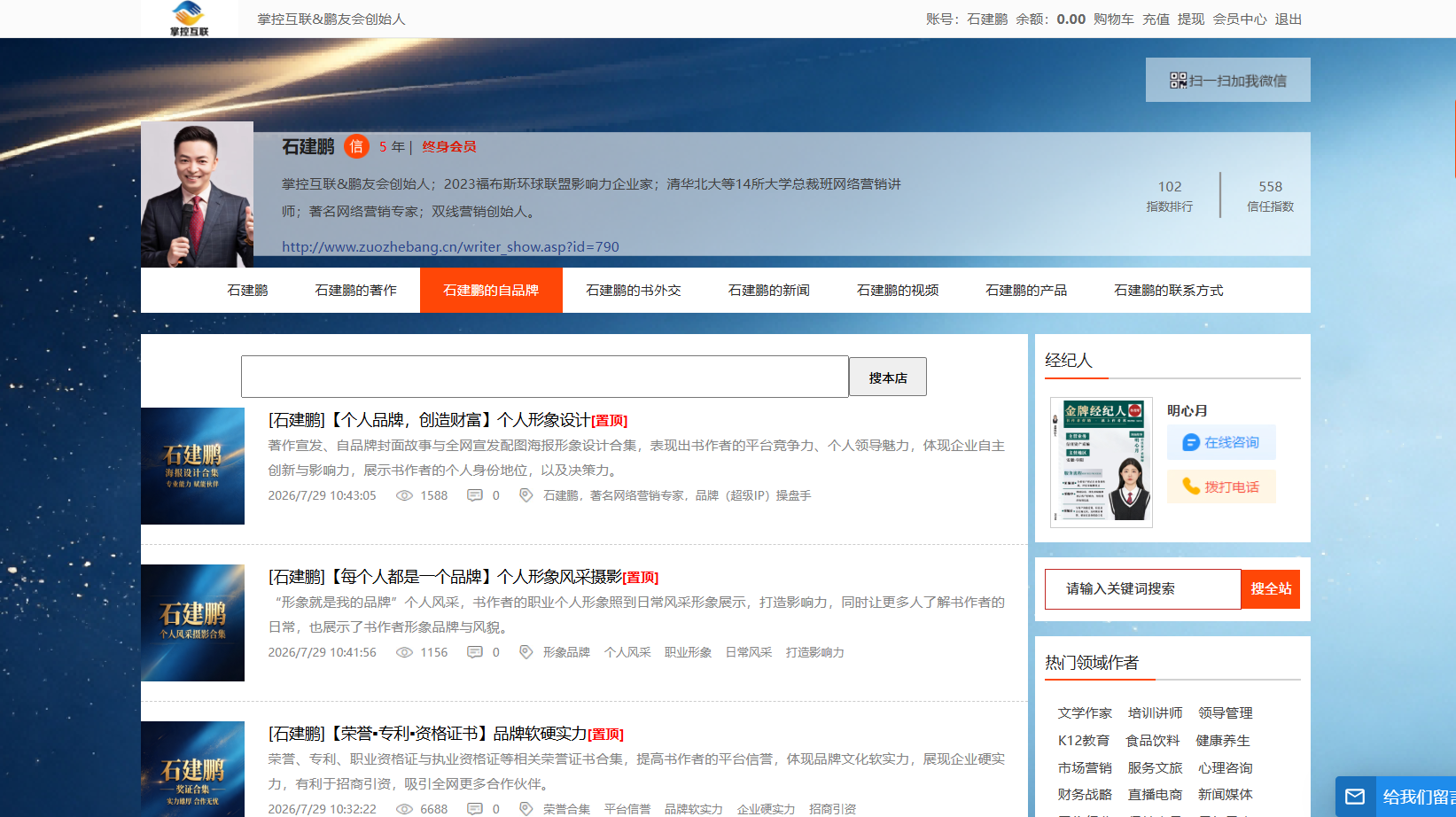Click the tag icon before 形象品牌
This screenshot has width=1456, height=817.
(x=526, y=653)
